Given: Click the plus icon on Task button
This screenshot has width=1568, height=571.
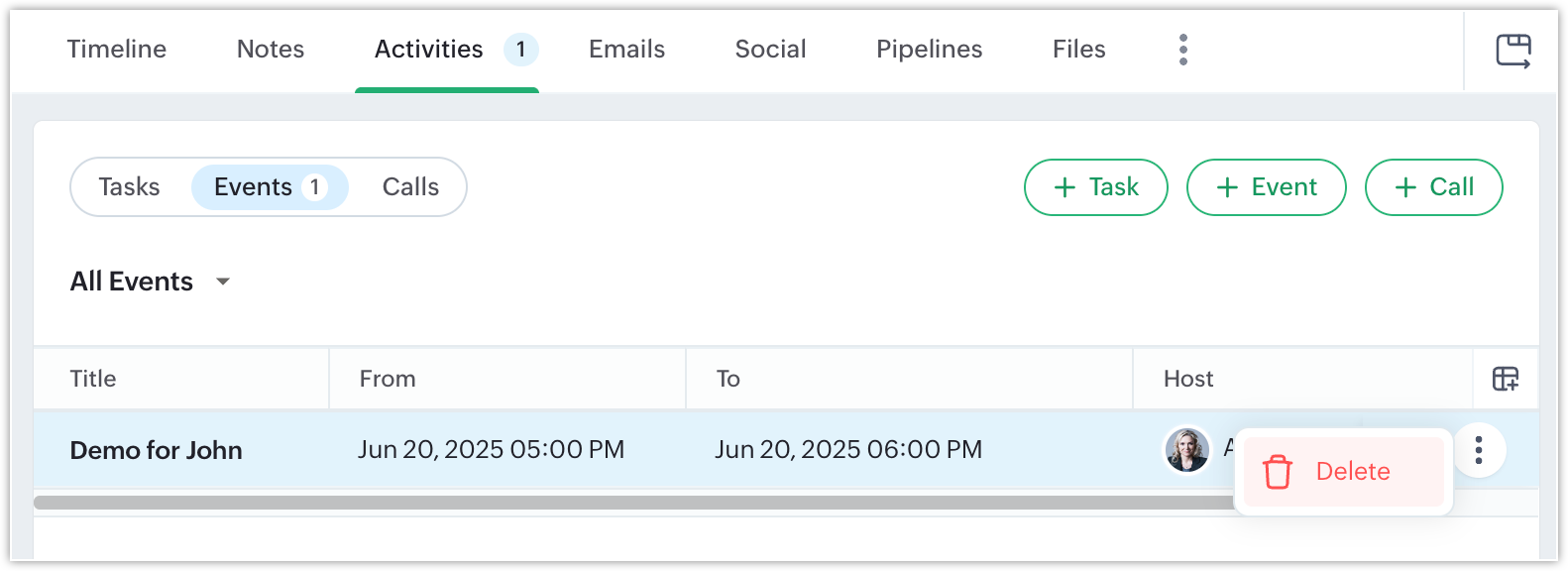Looking at the screenshot, I should [1064, 187].
